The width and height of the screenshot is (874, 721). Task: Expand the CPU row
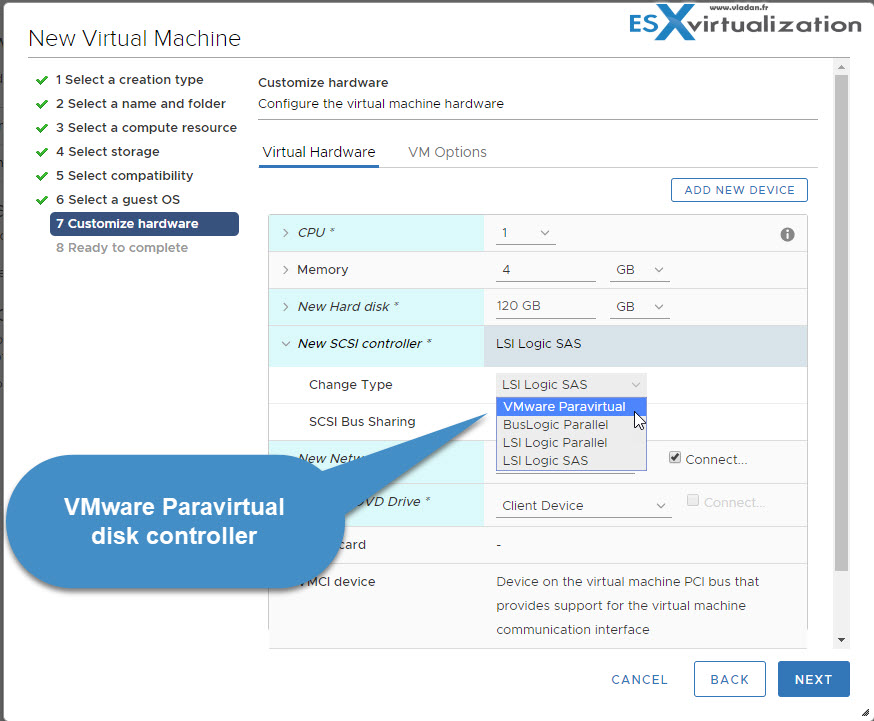tap(285, 233)
